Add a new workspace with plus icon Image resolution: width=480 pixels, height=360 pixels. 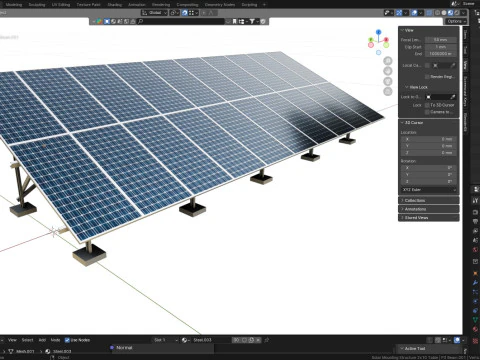pos(264,5)
